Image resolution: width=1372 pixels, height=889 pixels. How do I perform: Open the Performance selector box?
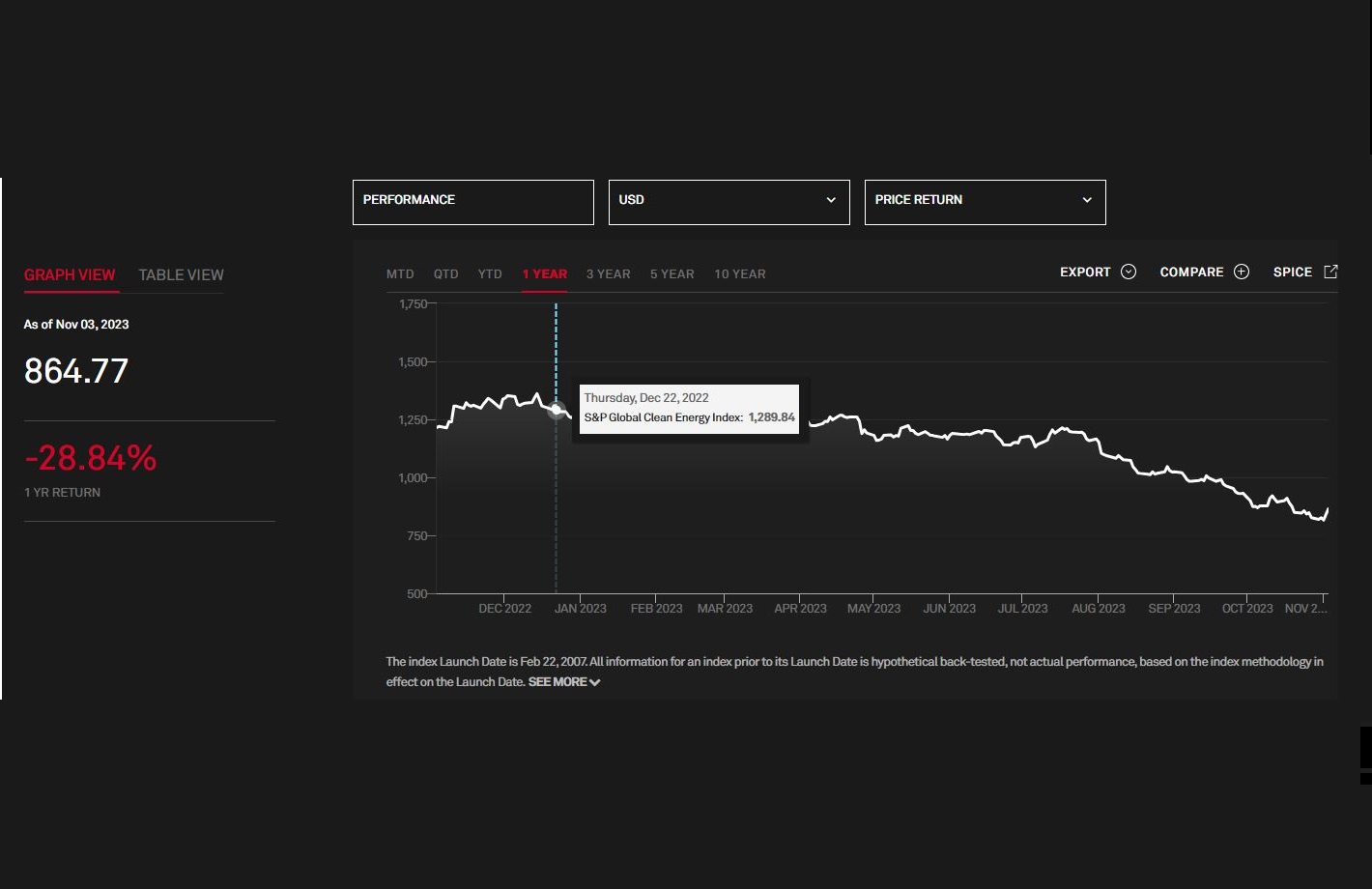(473, 202)
